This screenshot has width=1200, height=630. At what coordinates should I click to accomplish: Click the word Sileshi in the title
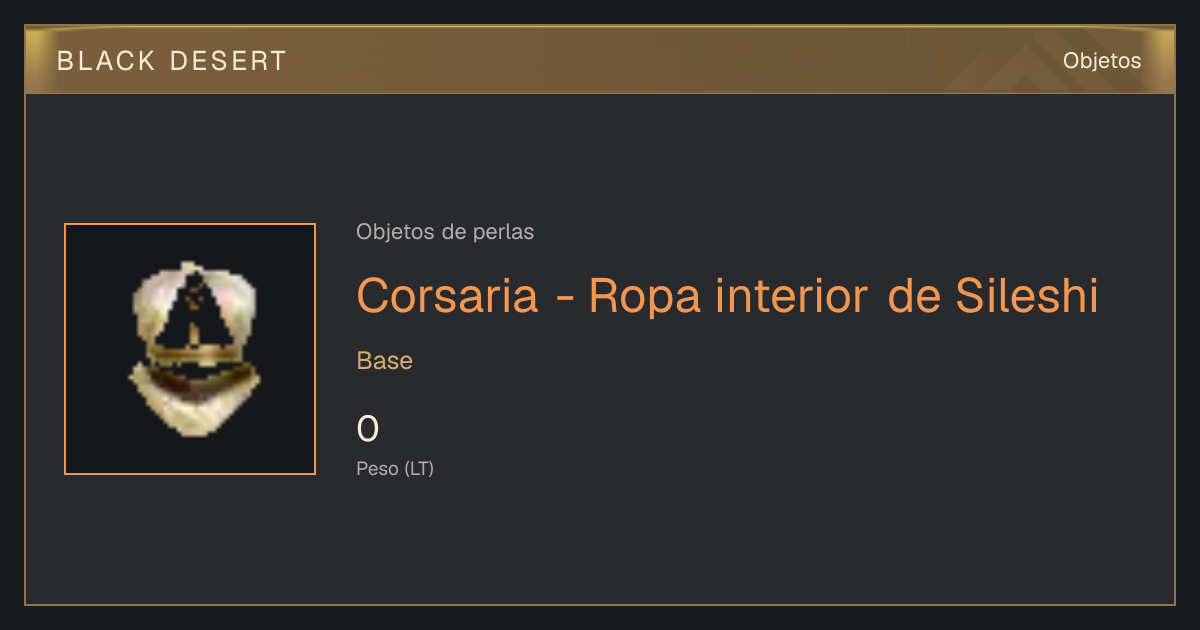click(x=1027, y=295)
